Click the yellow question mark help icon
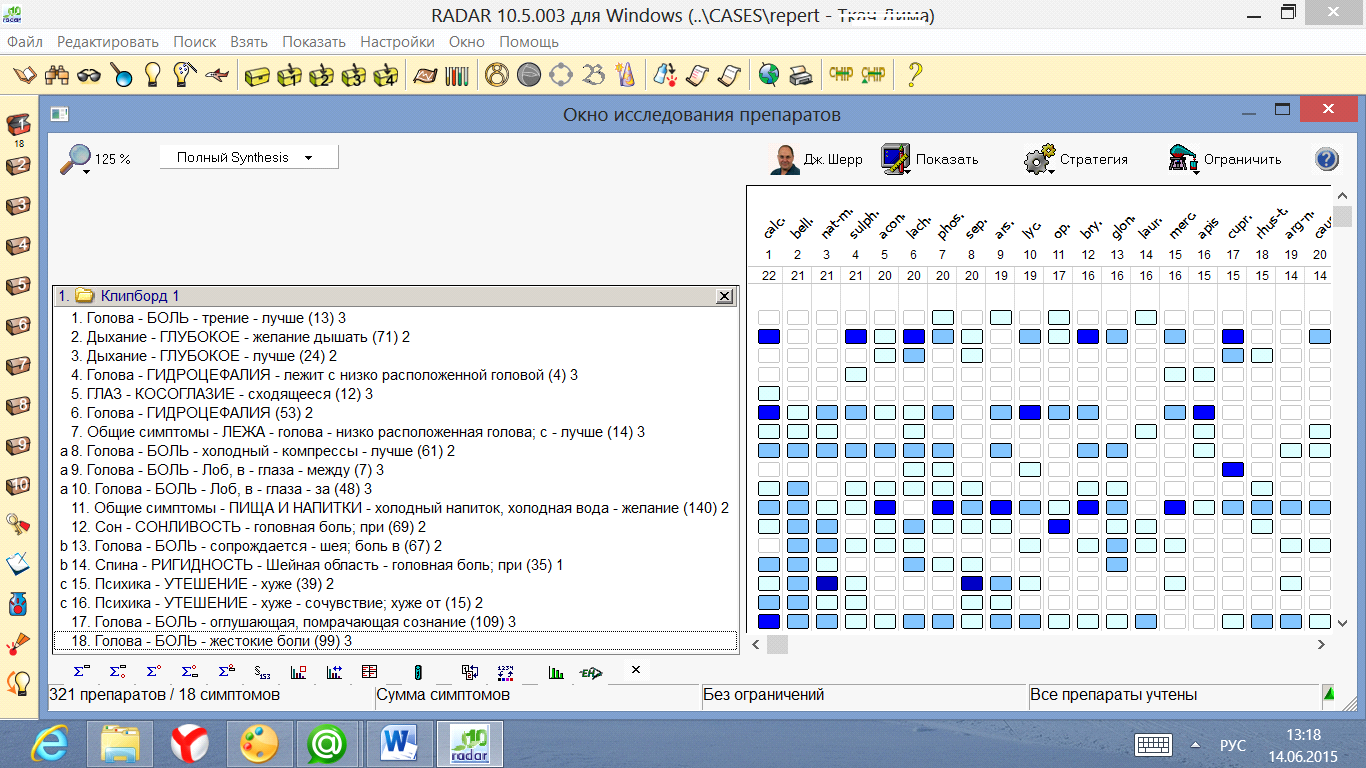Image resolution: width=1366 pixels, height=768 pixels. click(913, 75)
